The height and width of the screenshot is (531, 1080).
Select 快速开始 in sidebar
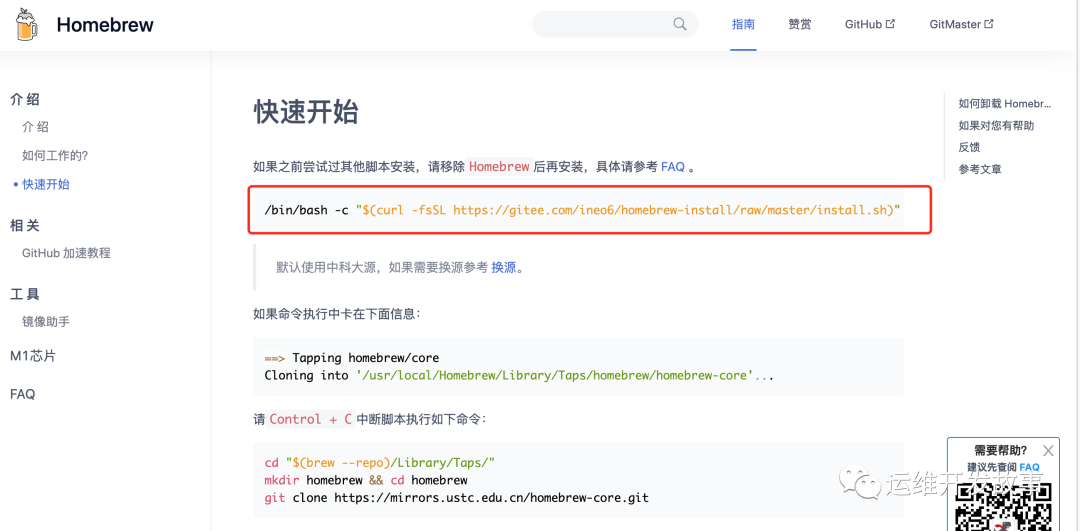pyautogui.click(x=45, y=185)
